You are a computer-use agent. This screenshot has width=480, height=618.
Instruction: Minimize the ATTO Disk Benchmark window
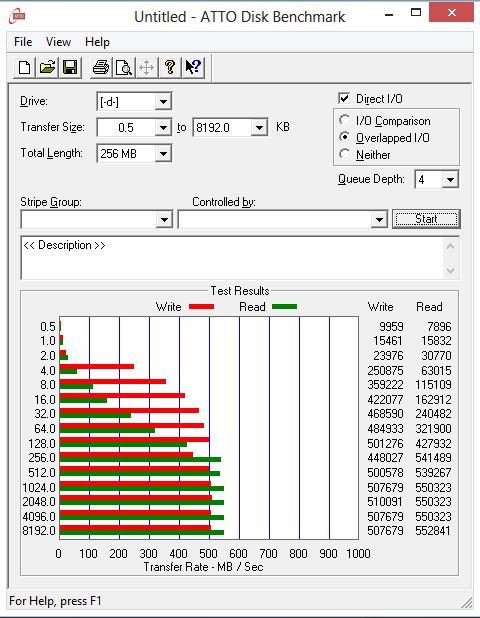[389, 15]
